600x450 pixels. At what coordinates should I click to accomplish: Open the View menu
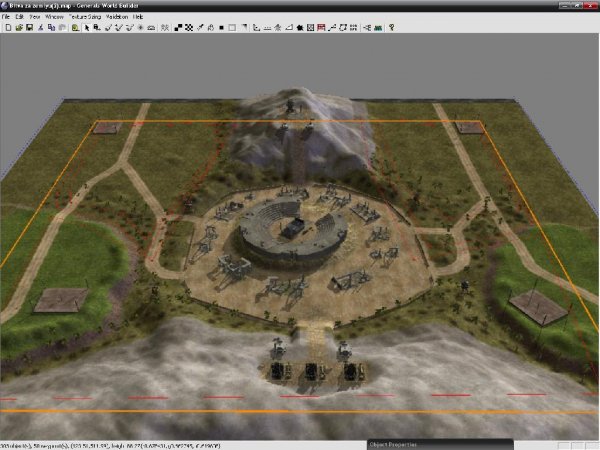[x=35, y=17]
